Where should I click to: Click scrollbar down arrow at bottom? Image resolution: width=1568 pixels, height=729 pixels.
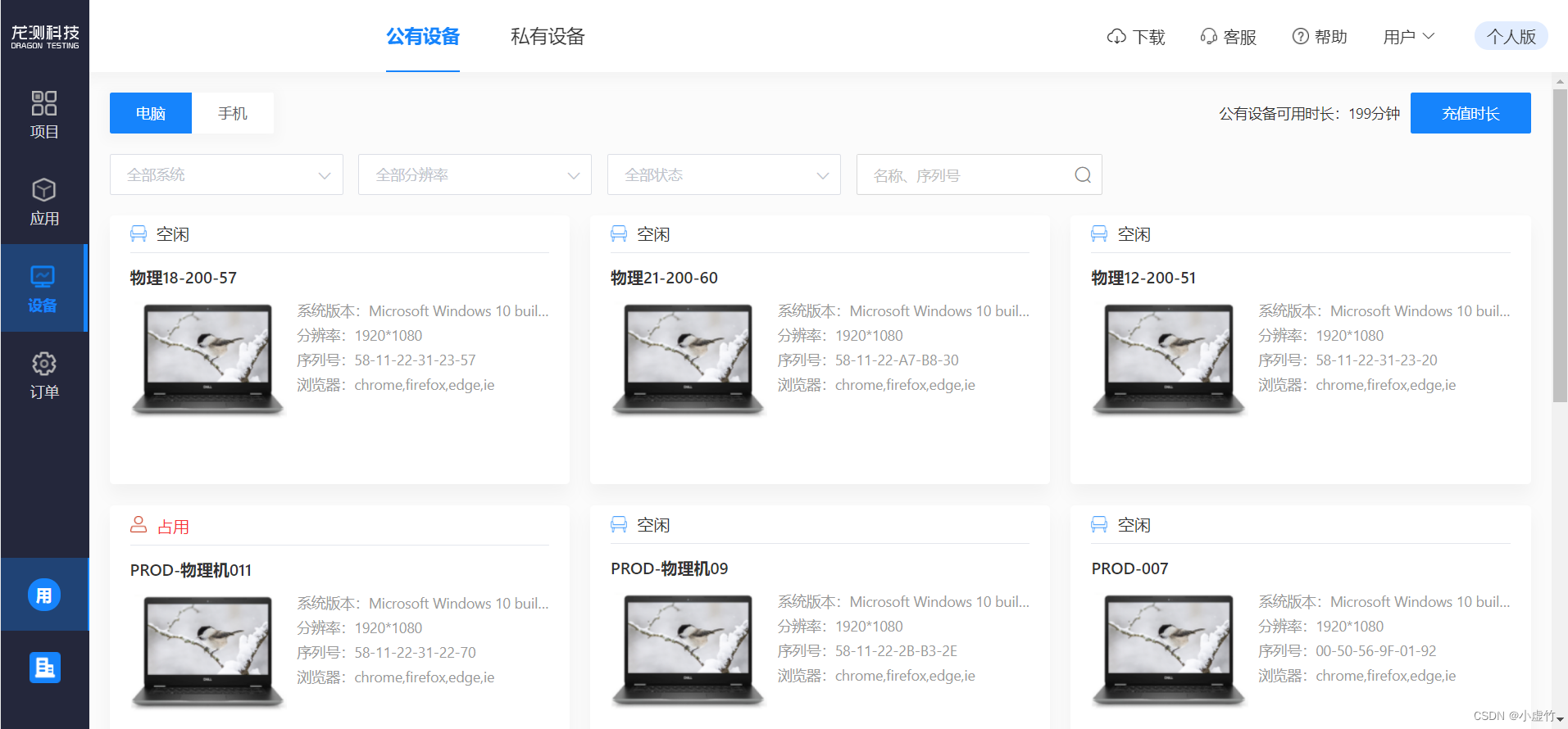click(1560, 720)
